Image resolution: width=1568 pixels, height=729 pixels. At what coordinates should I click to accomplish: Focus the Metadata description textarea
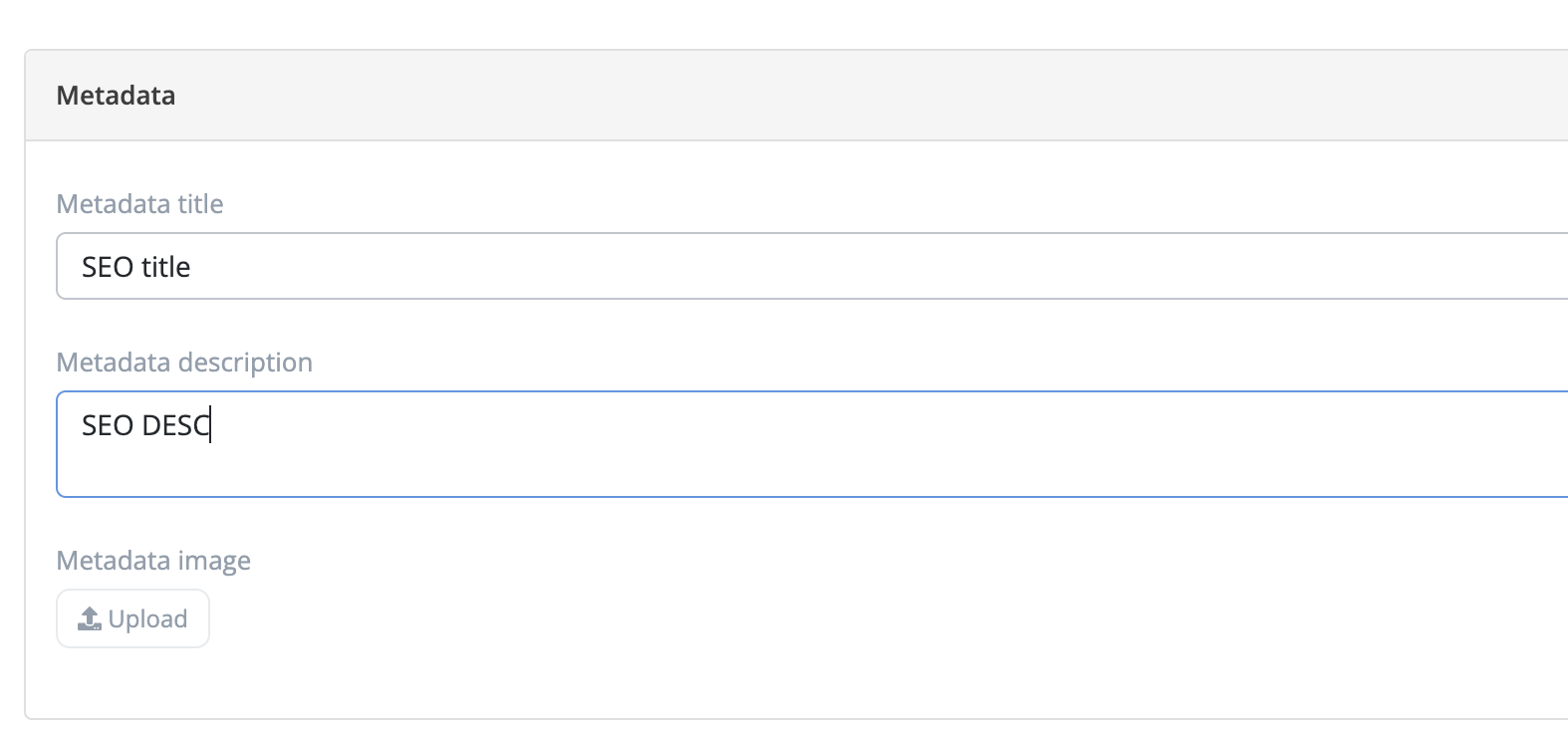[797, 444]
